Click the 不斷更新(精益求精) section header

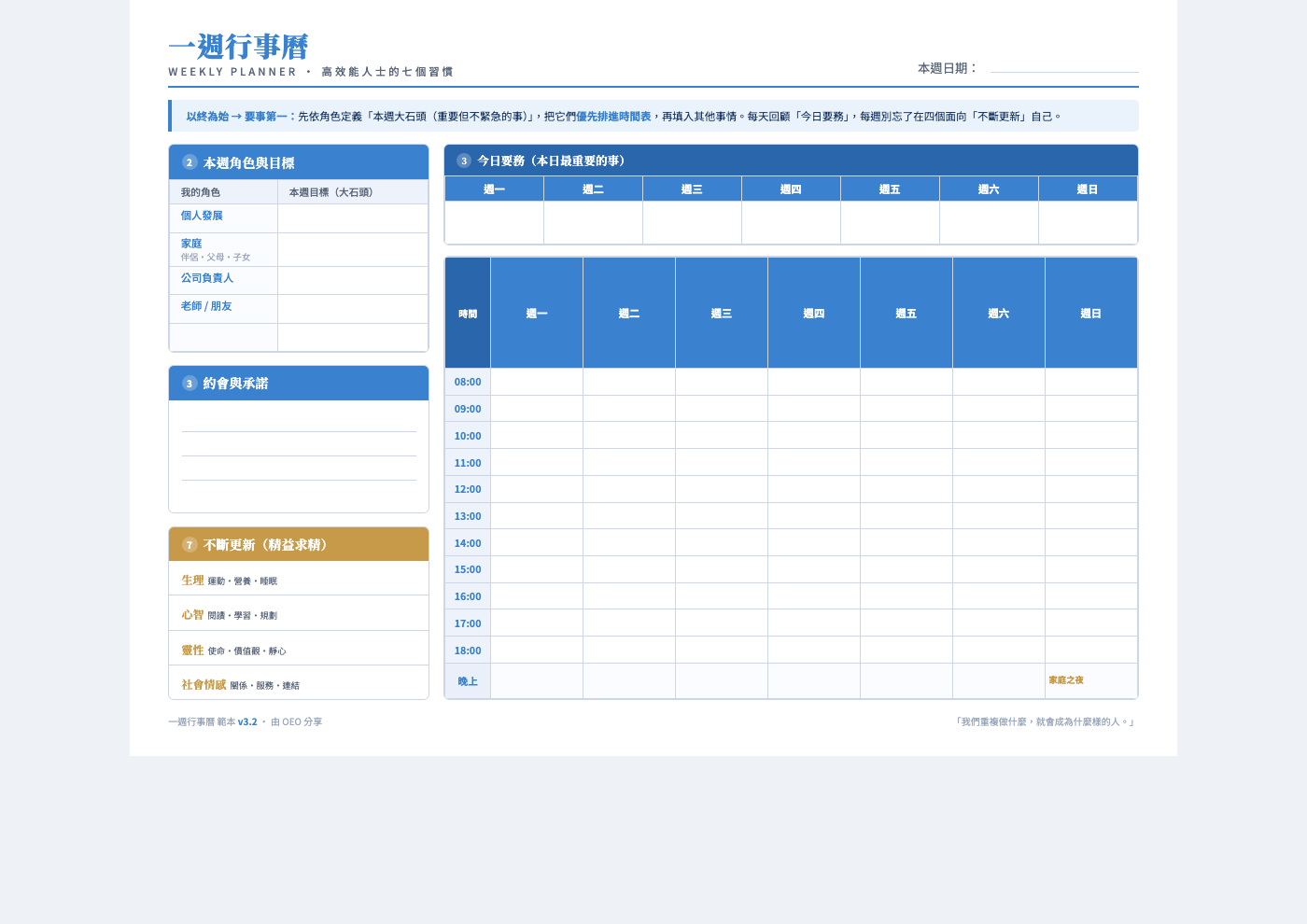(299, 544)
